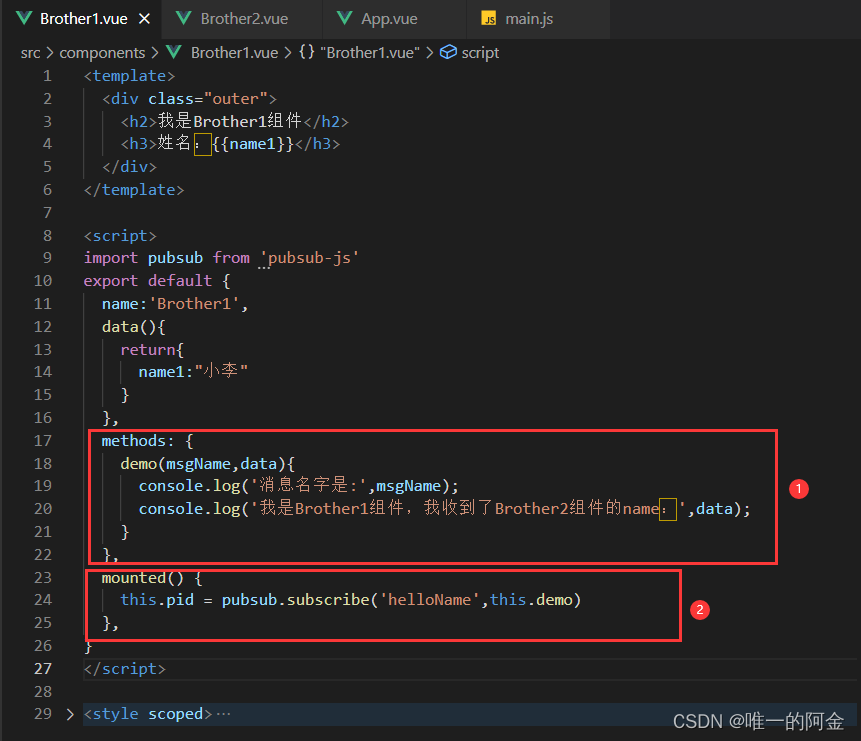Click 'pubsub-js' import string
Screen dimensions: 861x741
coord(309,258)
